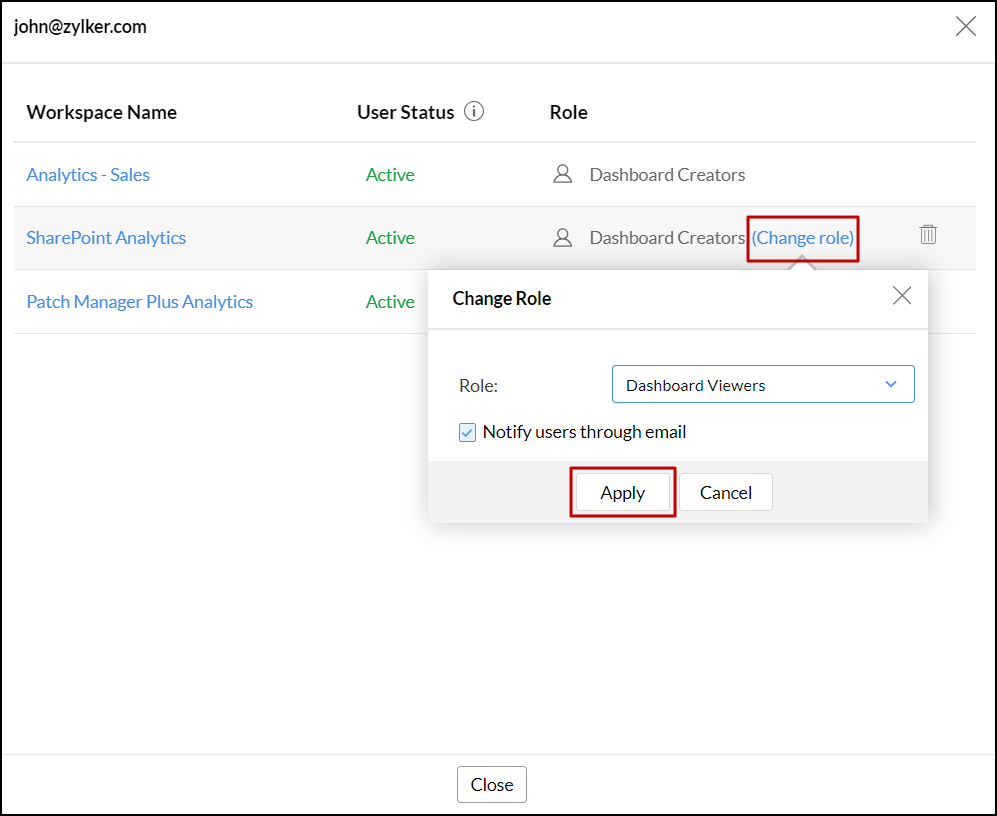Click the Close button at the bottom
997x816 pixels.
click(491, 785)
